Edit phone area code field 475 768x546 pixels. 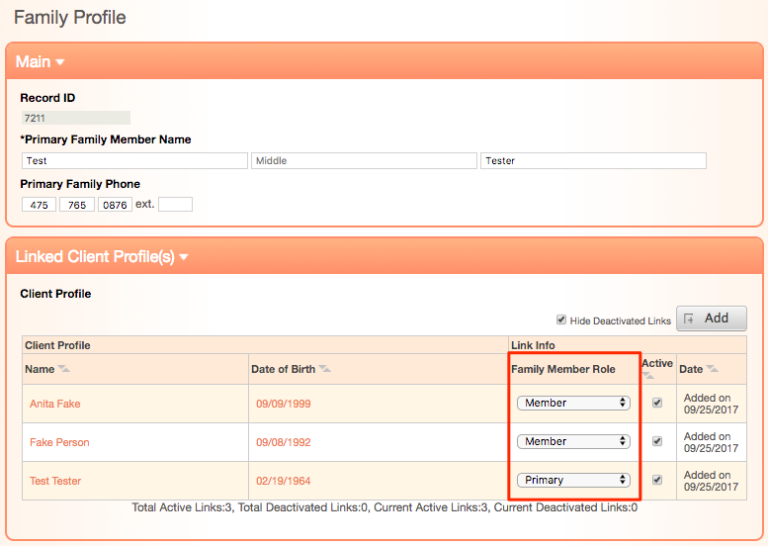39,205
